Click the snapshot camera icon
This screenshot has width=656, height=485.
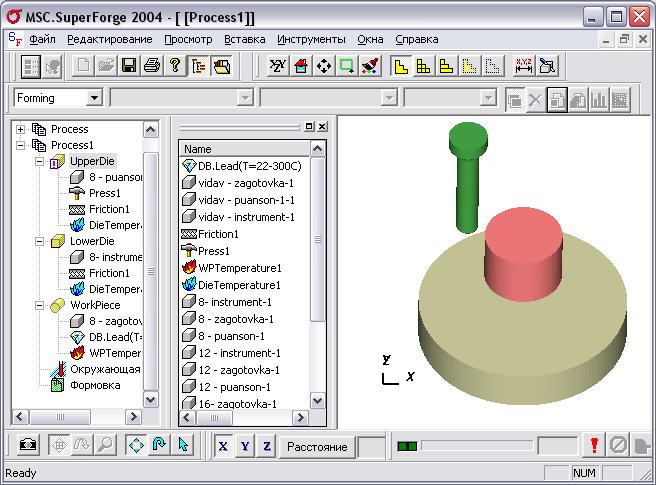point(28,444)
